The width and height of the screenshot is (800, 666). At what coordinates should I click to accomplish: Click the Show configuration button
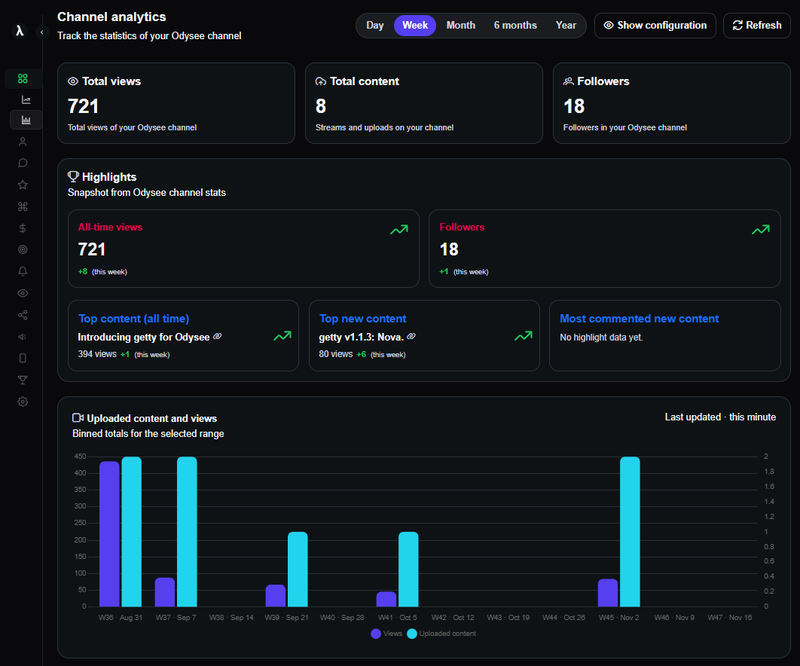[x=655, y=25]
